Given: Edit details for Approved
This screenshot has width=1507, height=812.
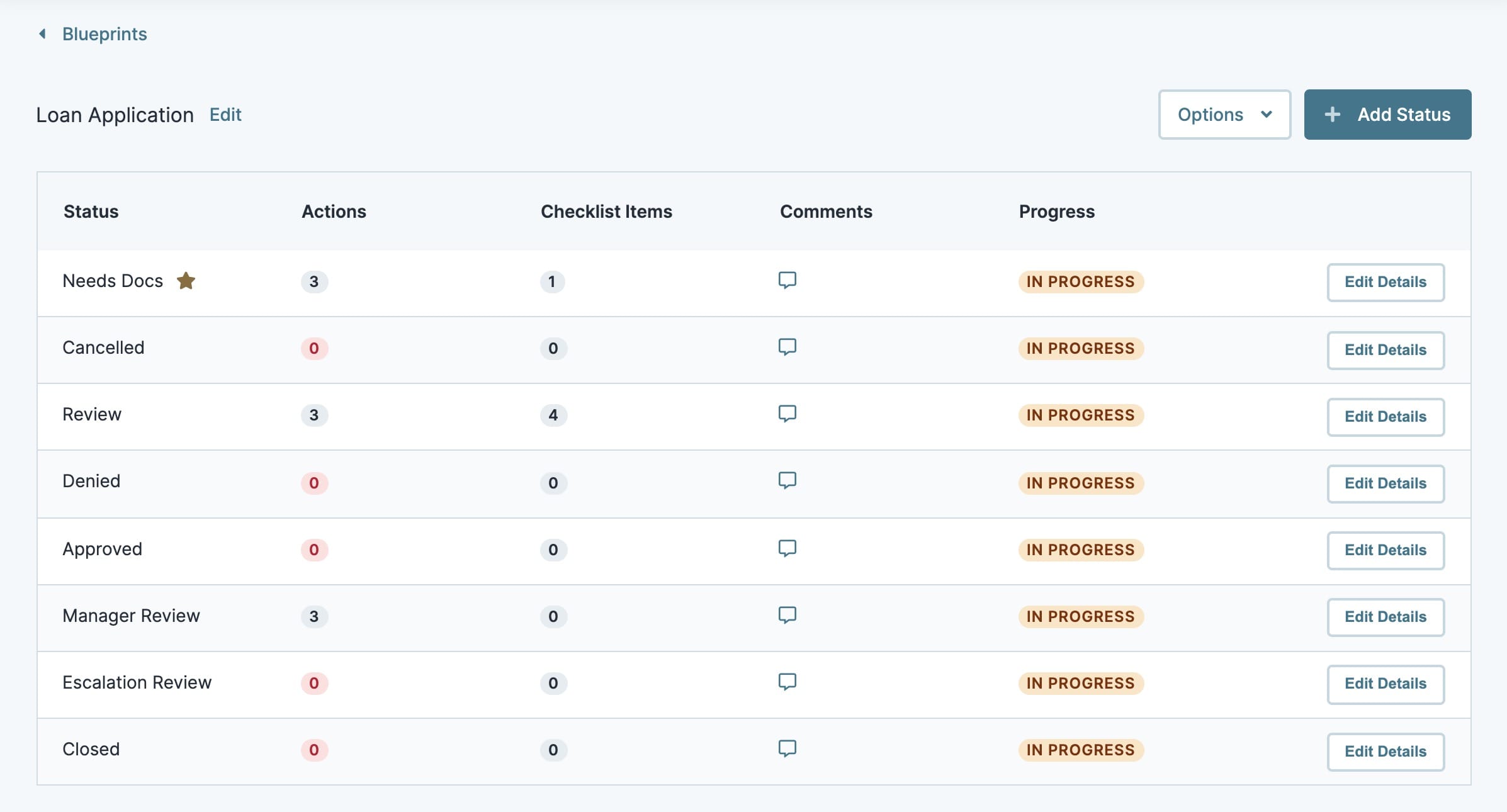Looking at the screenshot, I should click(1386, 550).
